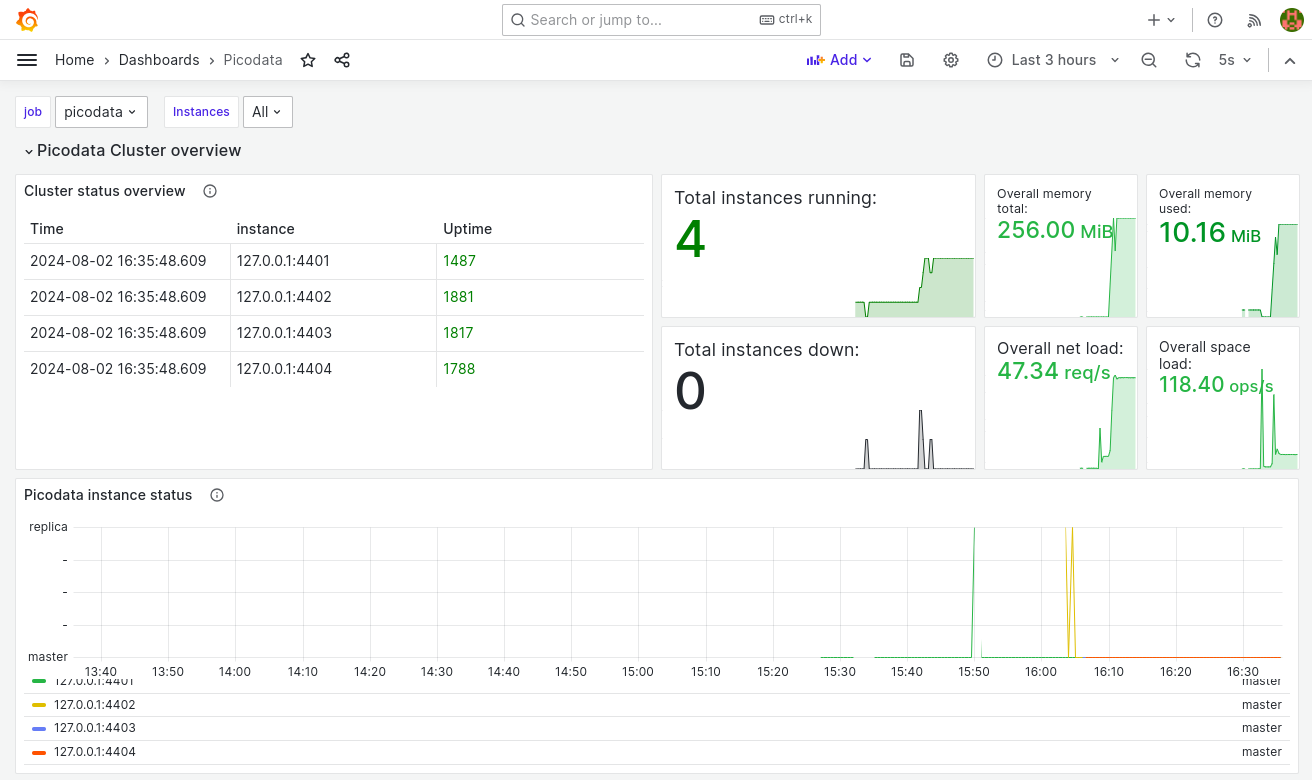Image resolution: width=1312 pixels, height=780 pixels.
Task: Toggle legend series 127.0.0.1:4403
Action: (95, 728)
